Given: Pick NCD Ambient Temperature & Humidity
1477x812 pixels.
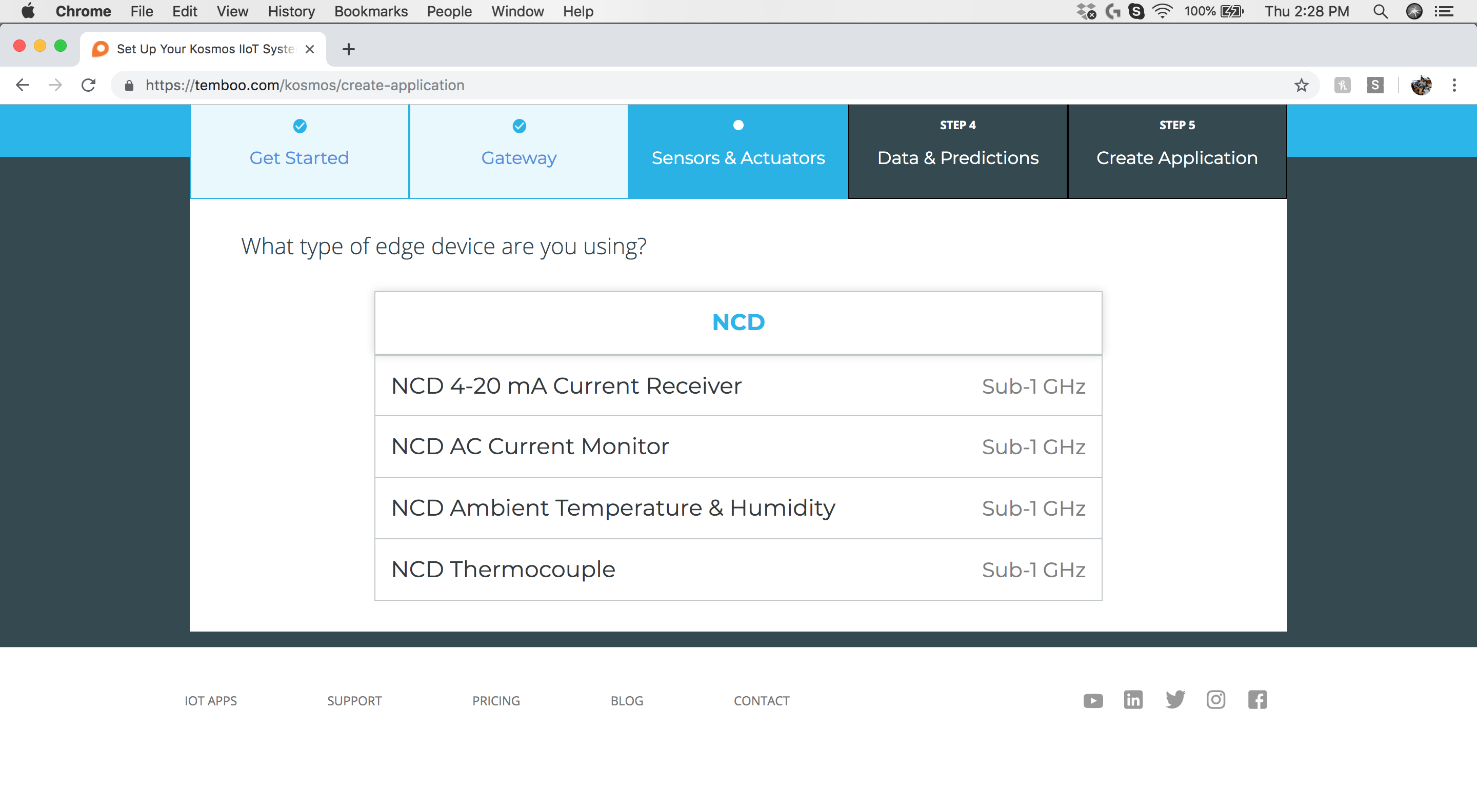Looking at the screenshot, I should coord(738,507).
